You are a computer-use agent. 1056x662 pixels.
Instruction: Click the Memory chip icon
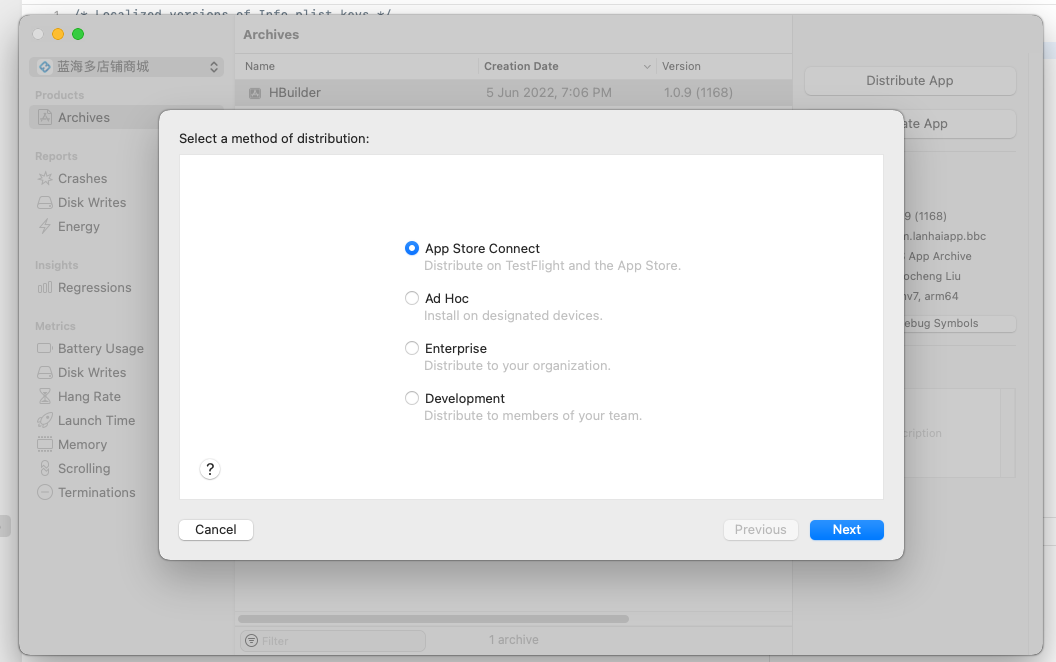pyautogui.click(x=45, y=445)
